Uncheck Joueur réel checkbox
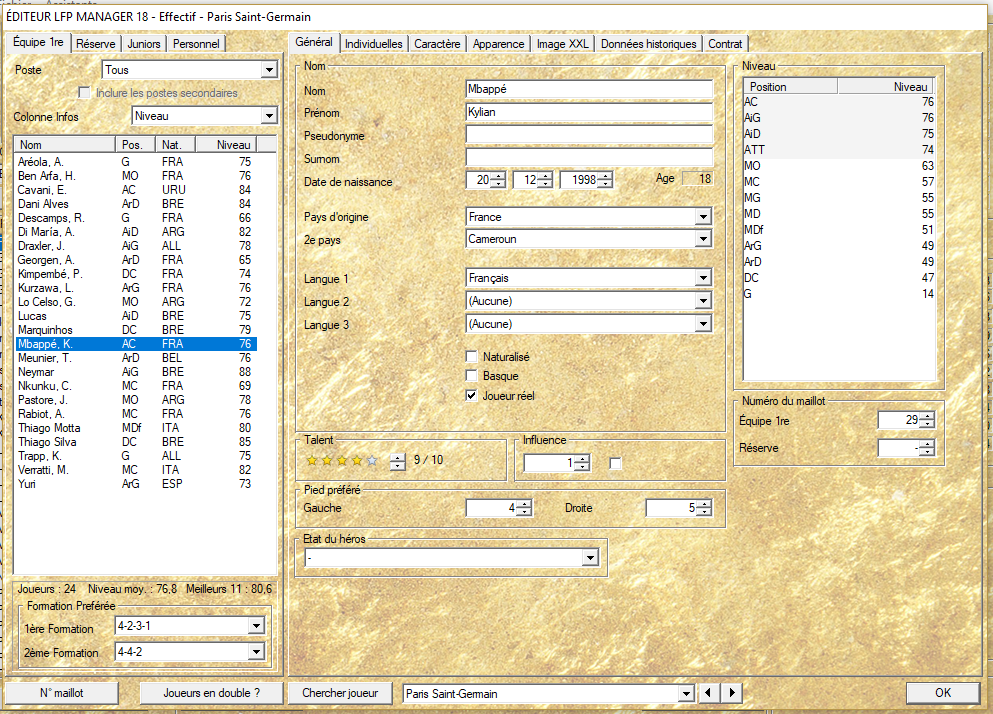The height and width of the screenshot is (714, 993). pyautogui.click(x=471, y=395)
